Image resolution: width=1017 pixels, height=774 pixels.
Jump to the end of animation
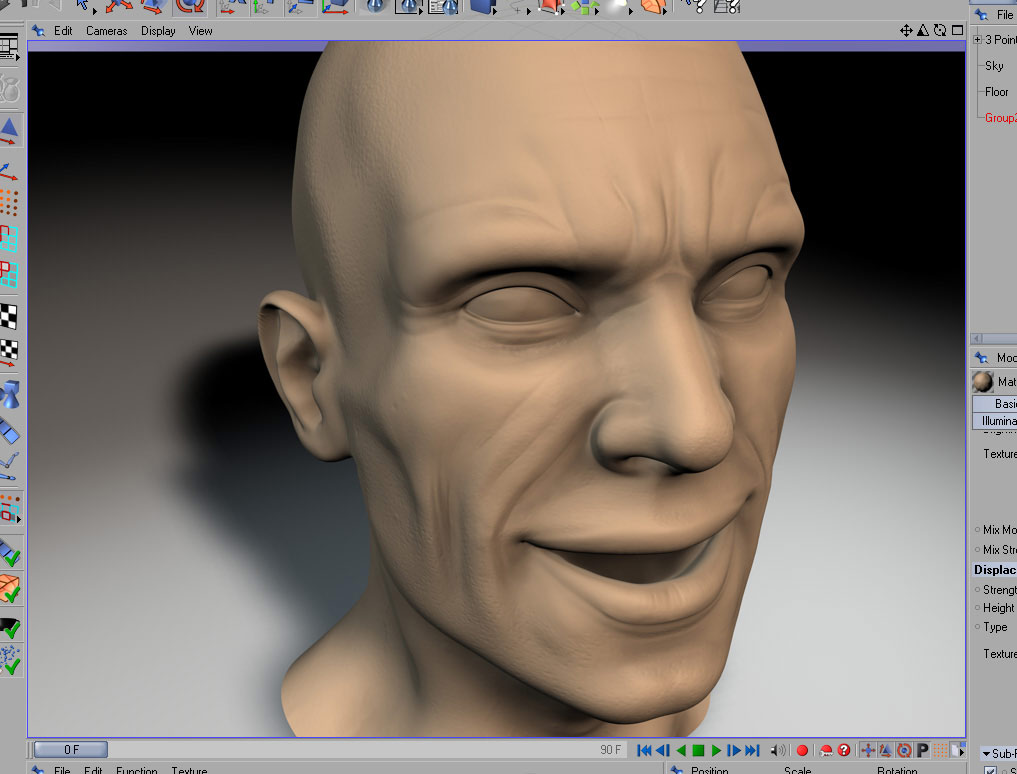tap(753, 750)
